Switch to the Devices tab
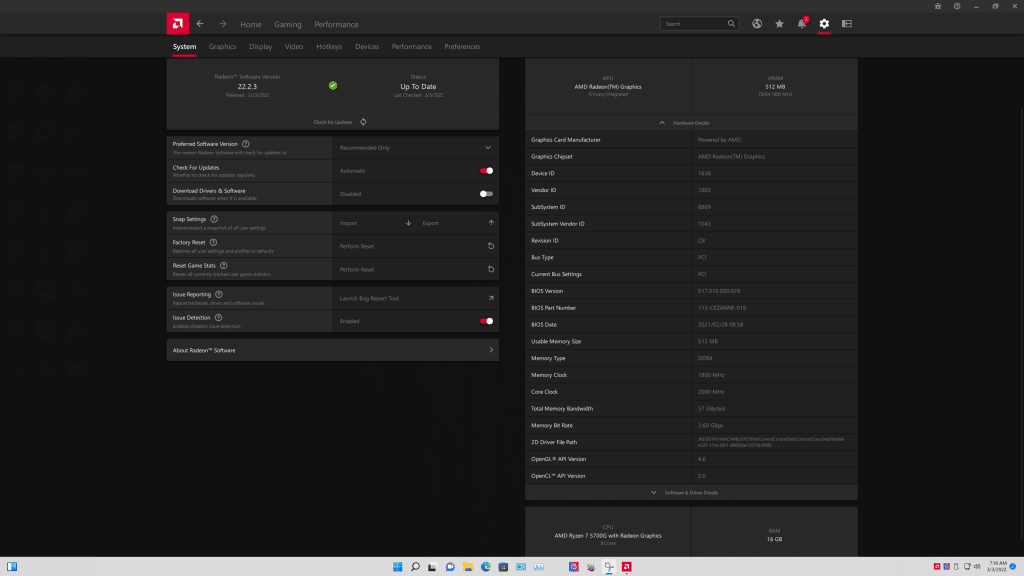Image resolution: width=1024 pixels, height=576 pixels. (367, 46)
